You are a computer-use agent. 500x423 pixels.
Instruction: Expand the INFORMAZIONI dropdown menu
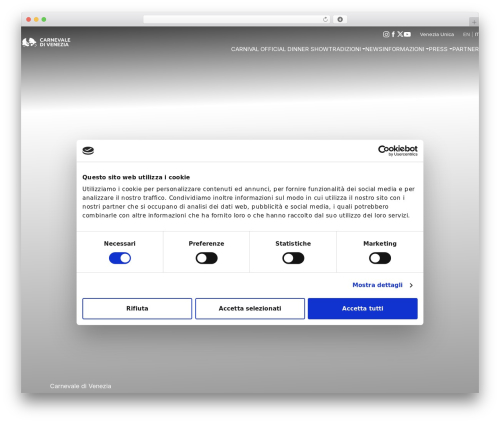405,49
